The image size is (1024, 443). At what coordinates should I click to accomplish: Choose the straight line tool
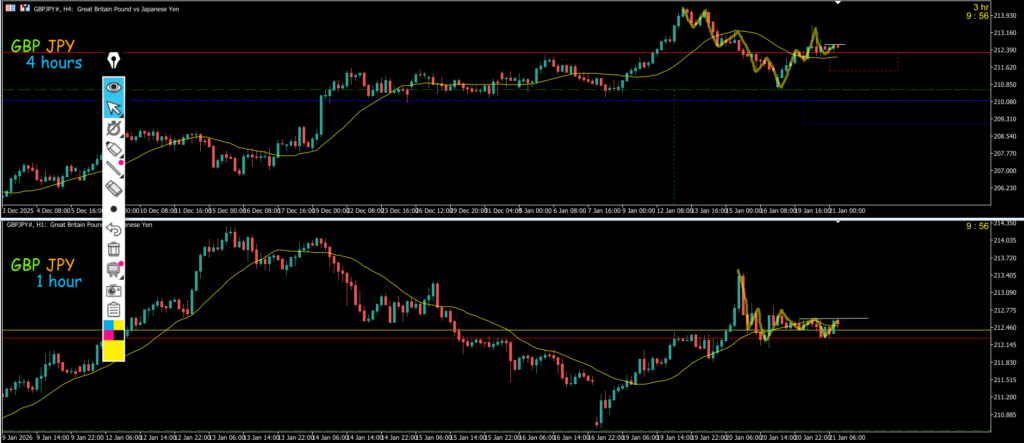[114, 168]
